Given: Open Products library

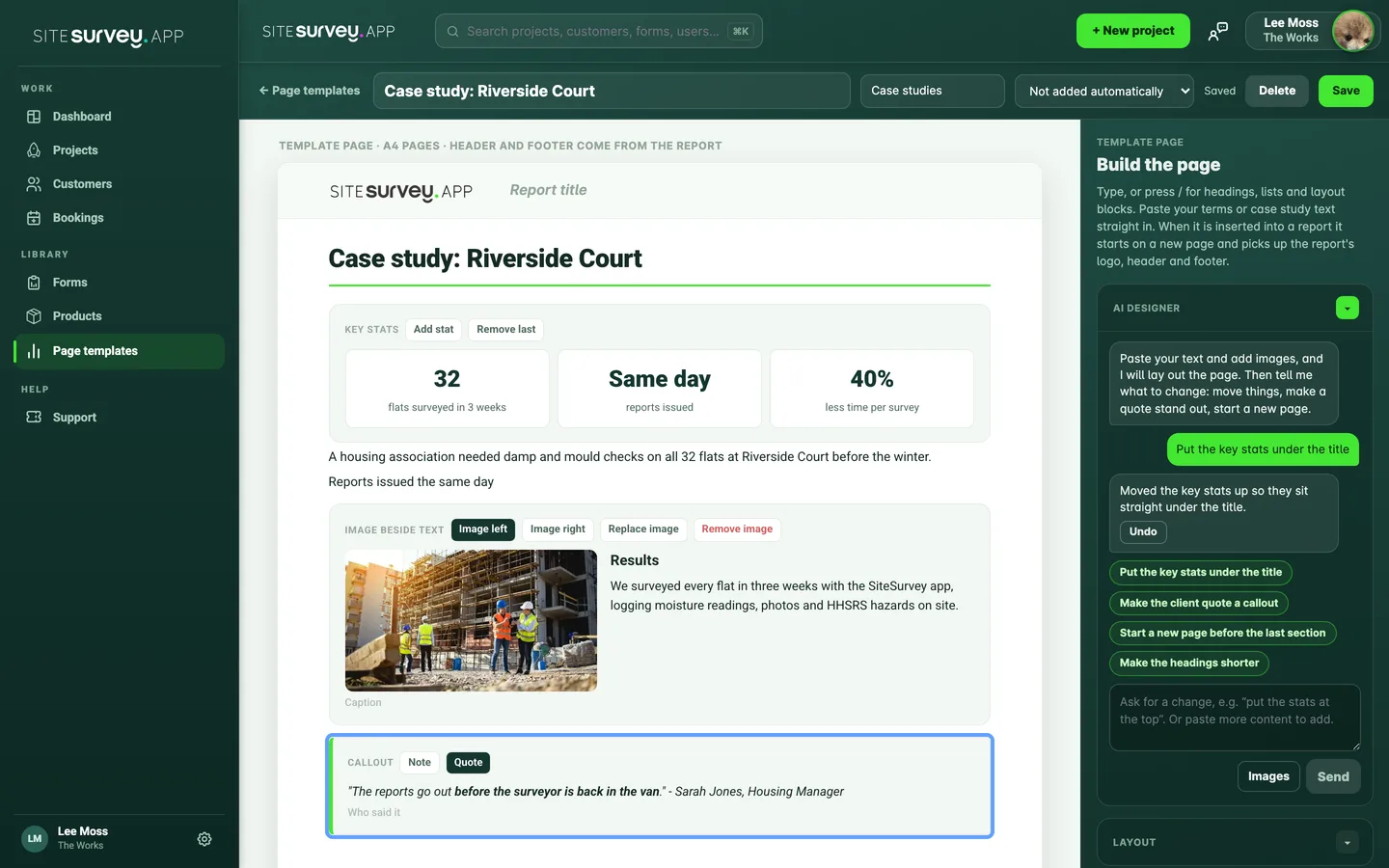Looking at the screenshot, I should coord(120,316).
